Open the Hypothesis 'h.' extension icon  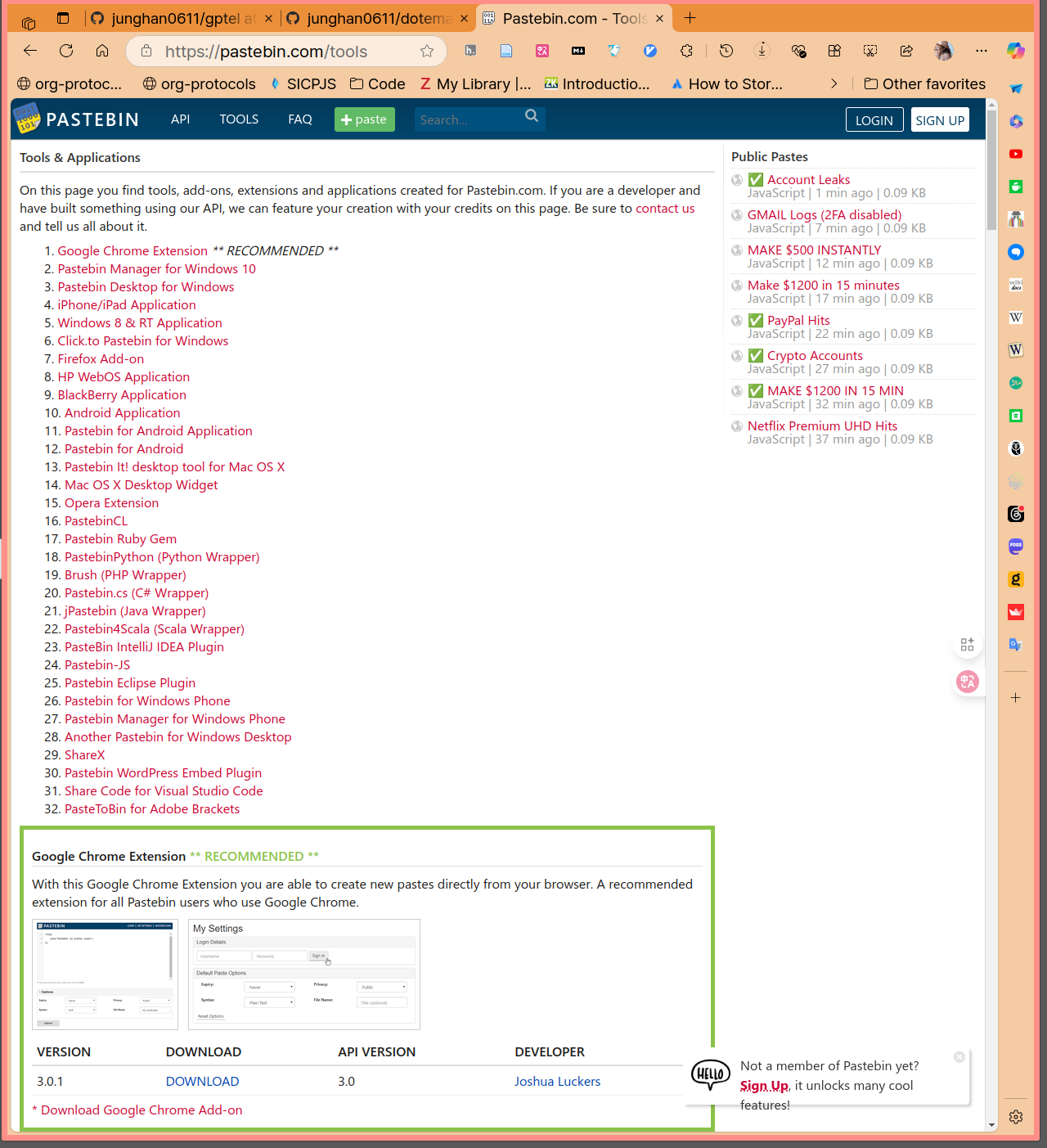pyautogui.click(x=470, y=51)
